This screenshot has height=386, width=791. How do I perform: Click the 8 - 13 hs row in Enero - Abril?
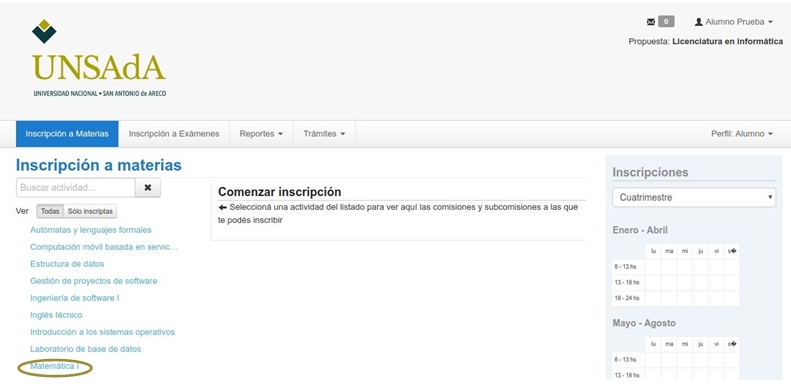coord(676,267)
